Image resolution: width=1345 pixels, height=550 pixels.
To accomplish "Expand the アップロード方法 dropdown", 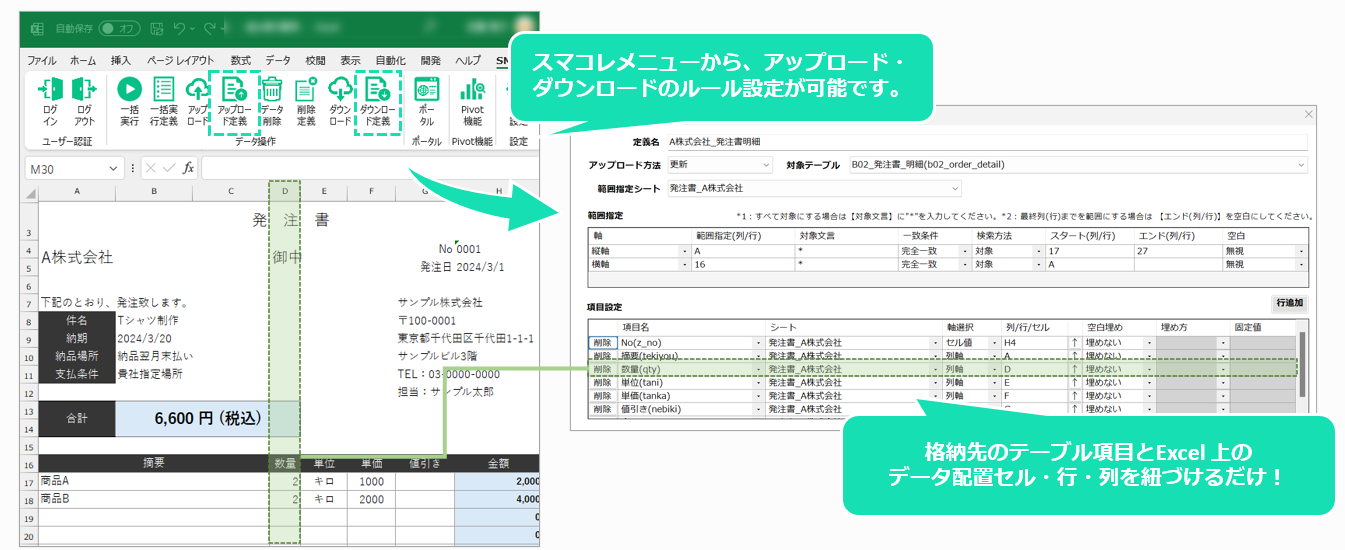I will [721, 164].
